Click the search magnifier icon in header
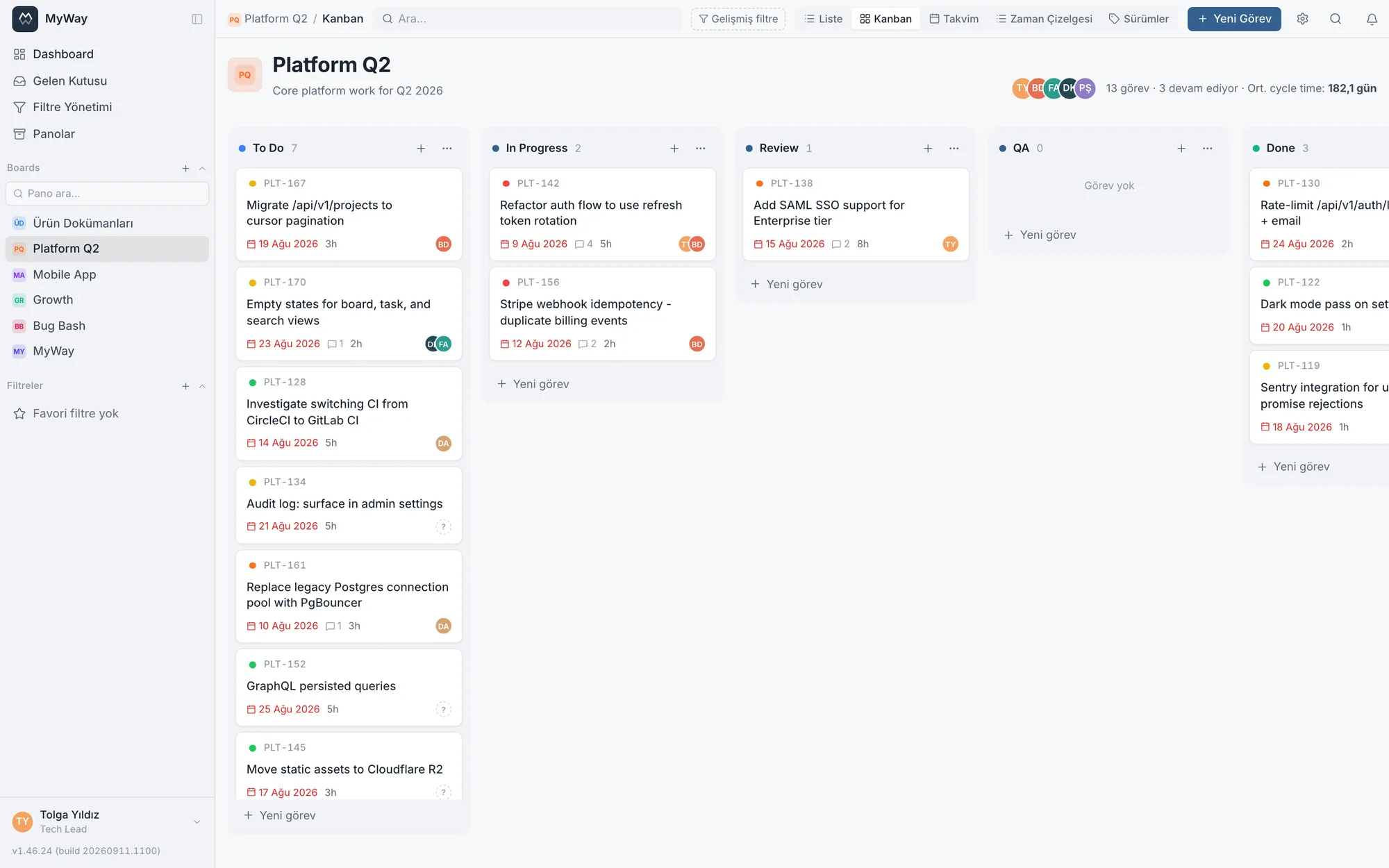This screenshot has width=1389, height=868. tap(1336, 19)
